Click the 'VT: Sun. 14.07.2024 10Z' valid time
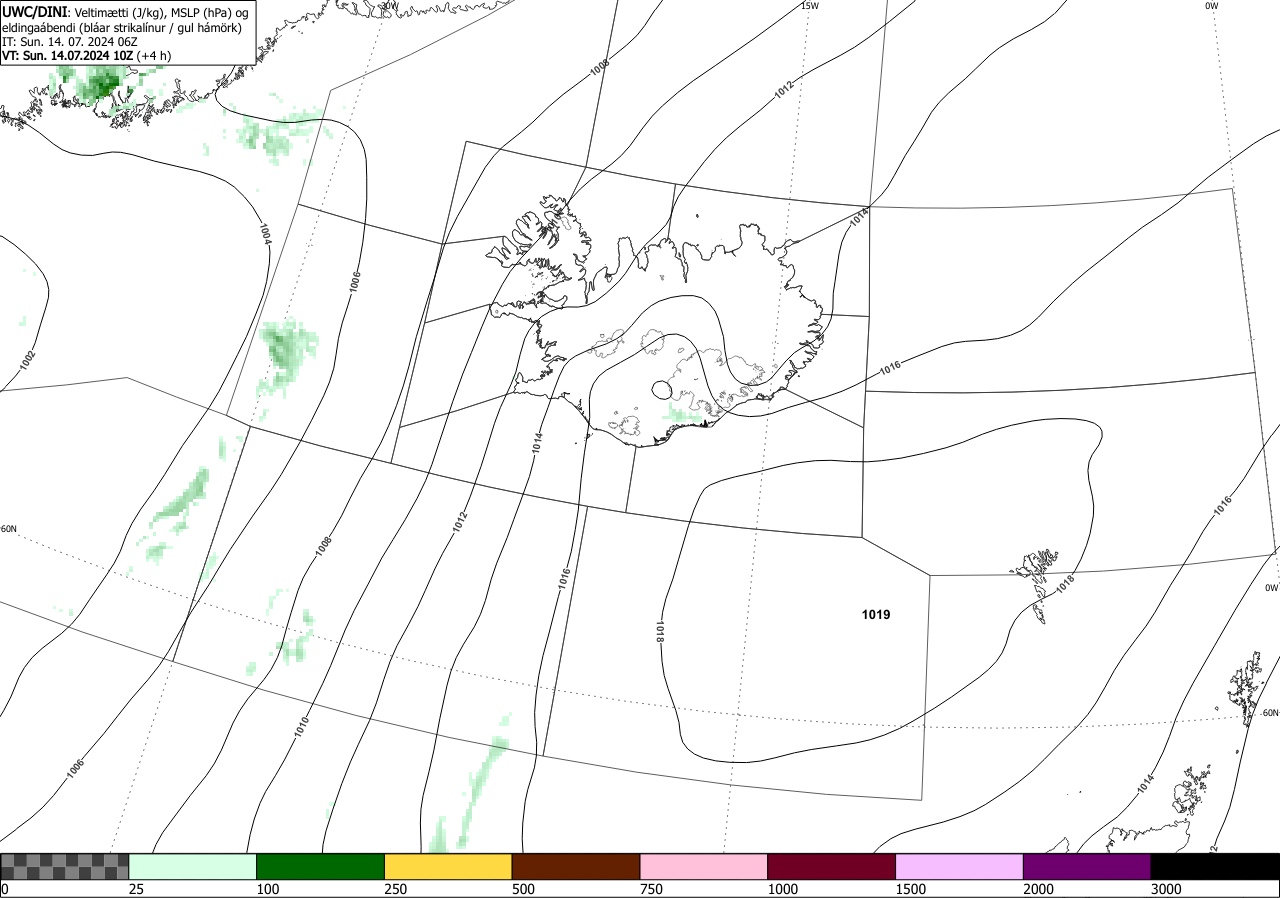This screenshot has width=1280, height=898. tap(67, 56)
